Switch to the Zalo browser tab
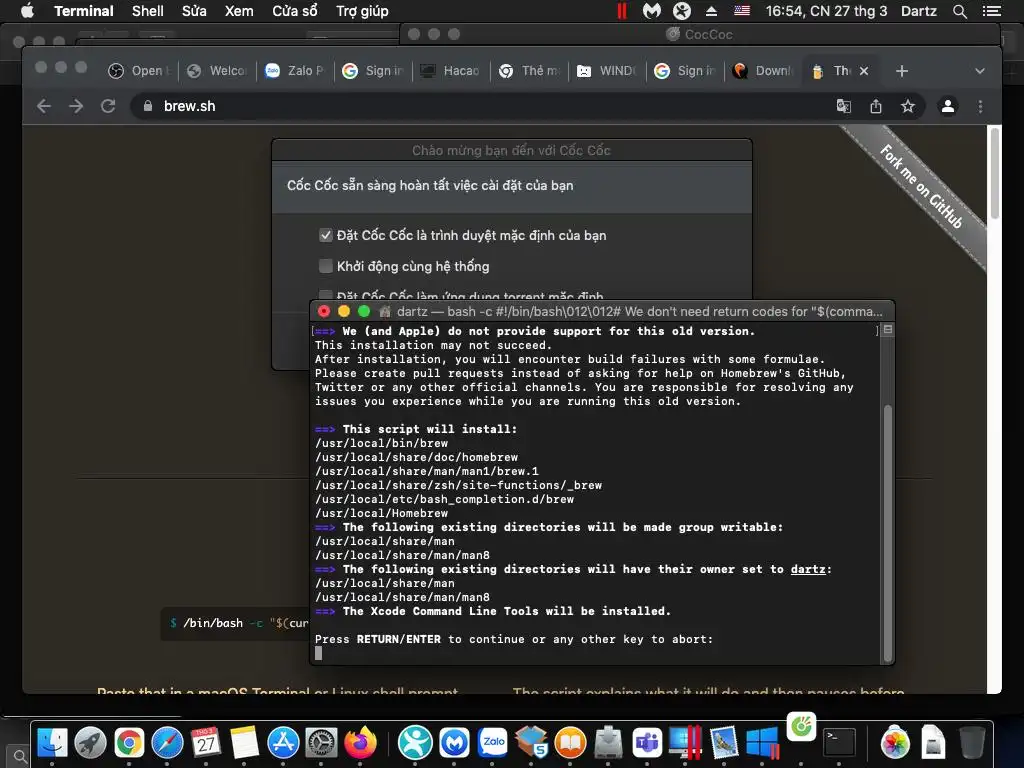This screenshot has height=768, width=1024. coord(295,71)
